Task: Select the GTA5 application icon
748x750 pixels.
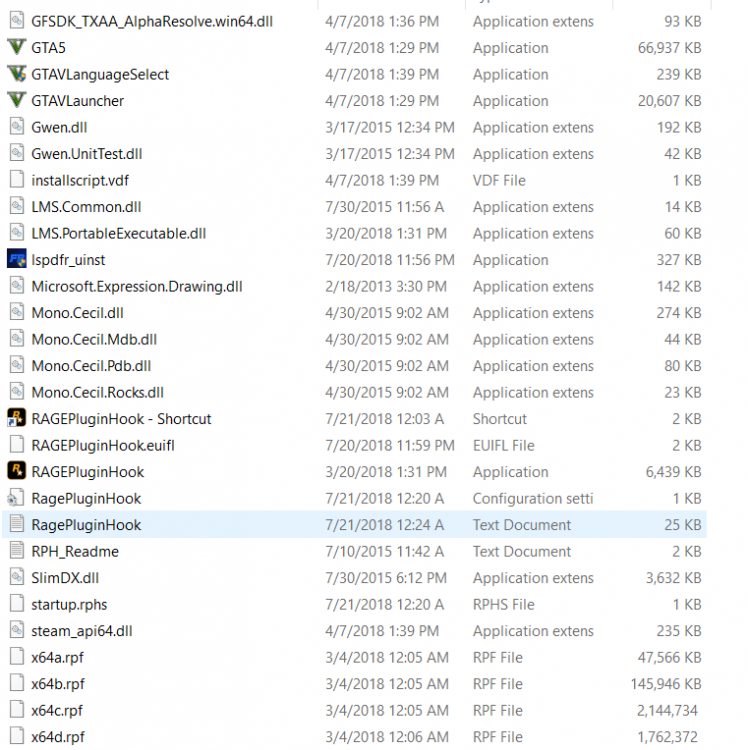Action: click(17, 47)
